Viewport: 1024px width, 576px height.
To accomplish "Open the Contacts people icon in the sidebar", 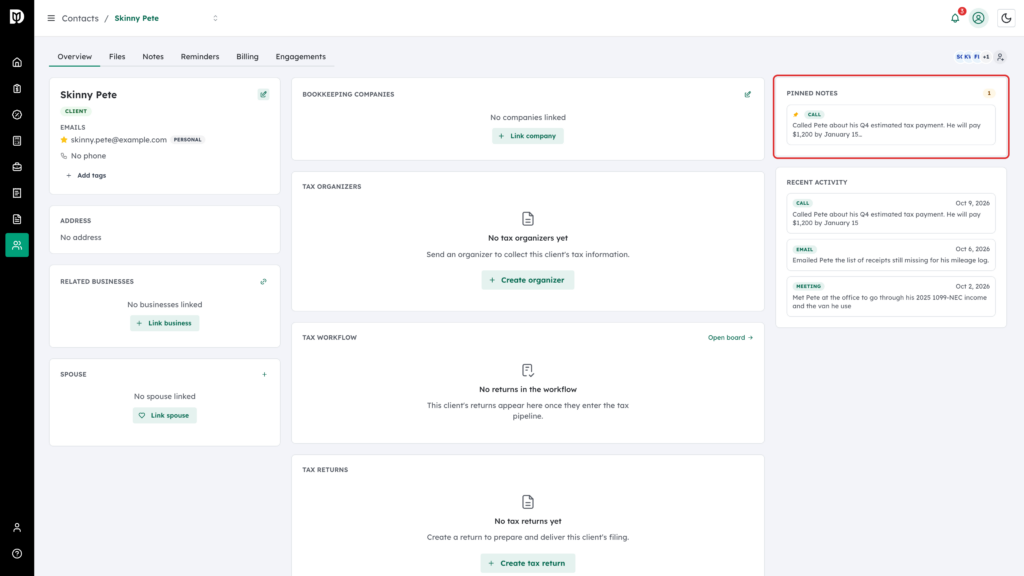I will point(17,245).
